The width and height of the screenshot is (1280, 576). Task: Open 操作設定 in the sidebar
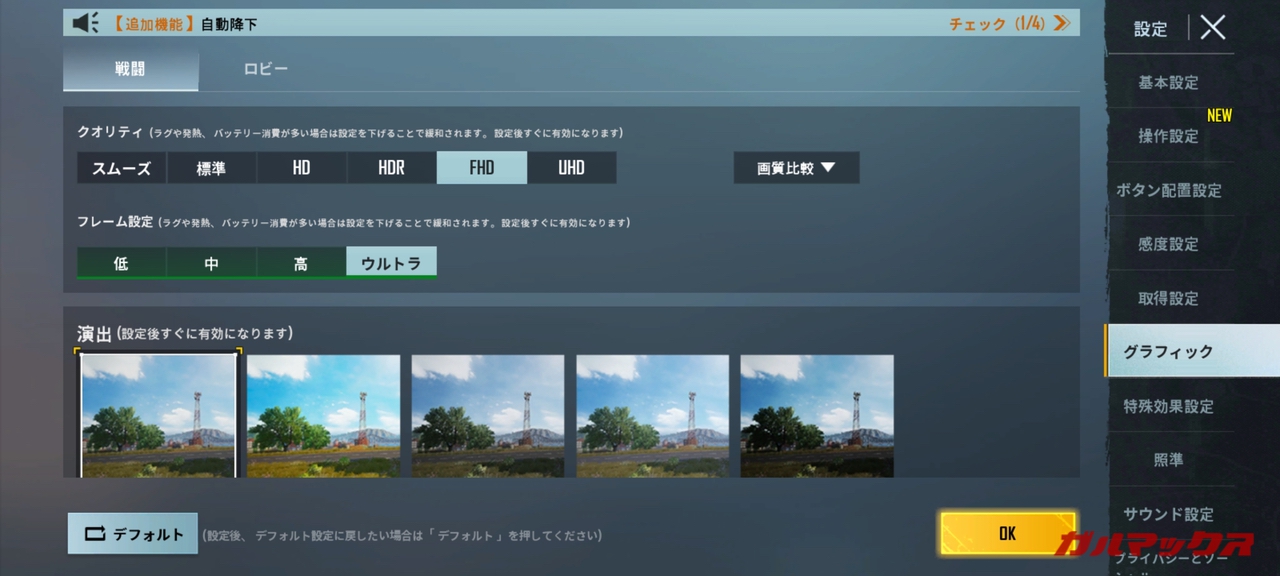[x=1168, y=137]
